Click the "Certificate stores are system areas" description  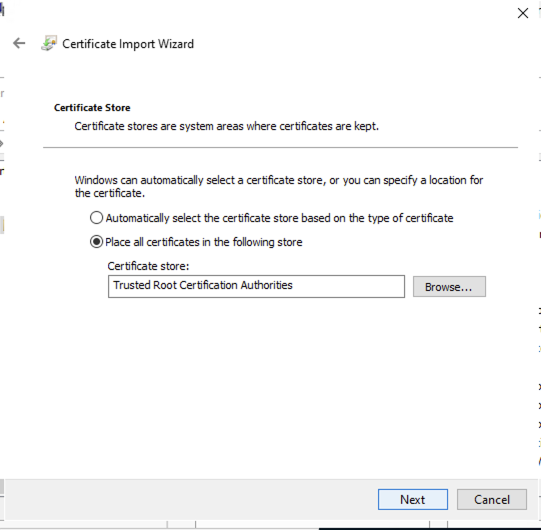(227, 126)
